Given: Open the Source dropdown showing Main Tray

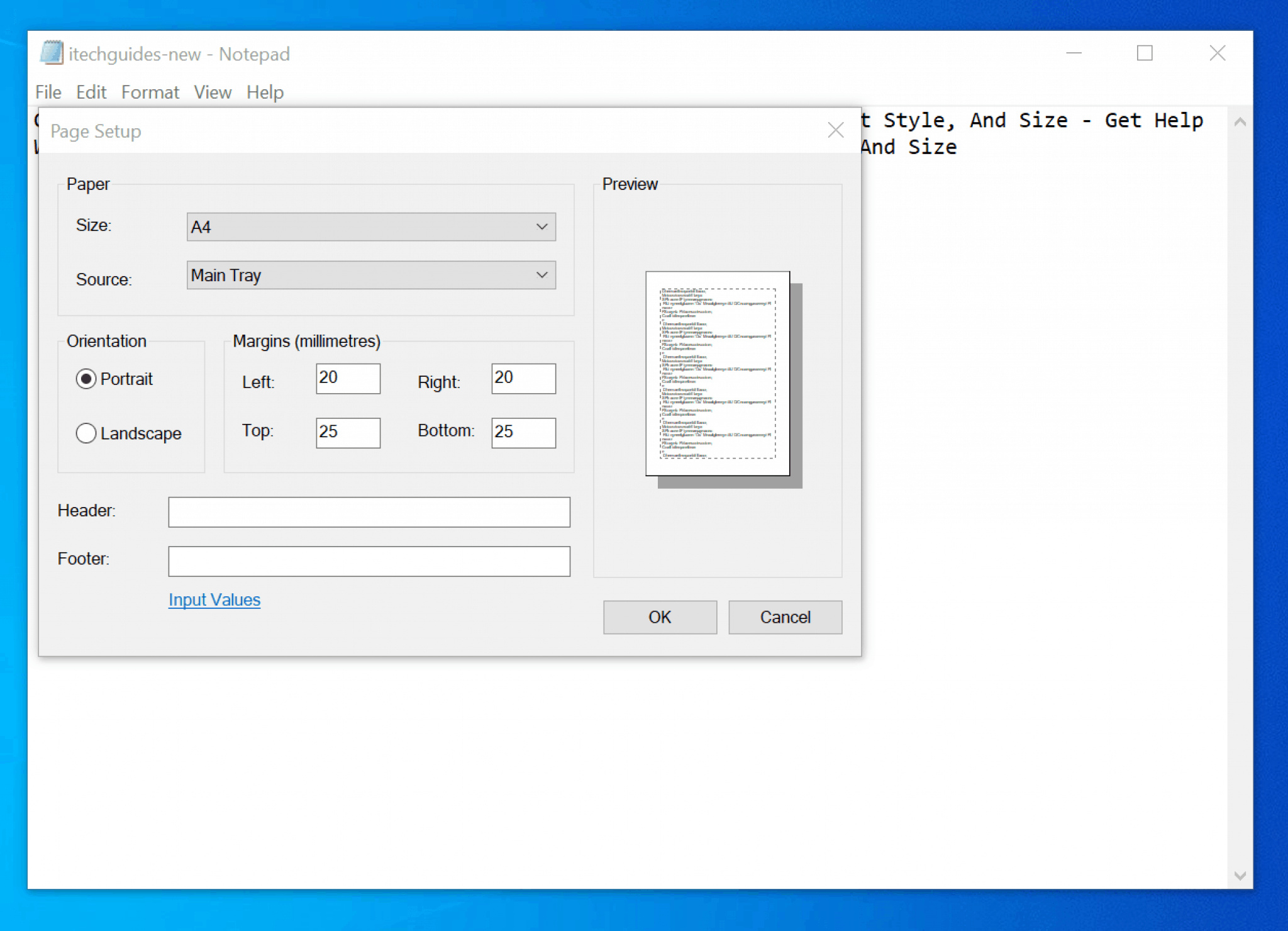Looking at the screenshot, I should [371, 275].
